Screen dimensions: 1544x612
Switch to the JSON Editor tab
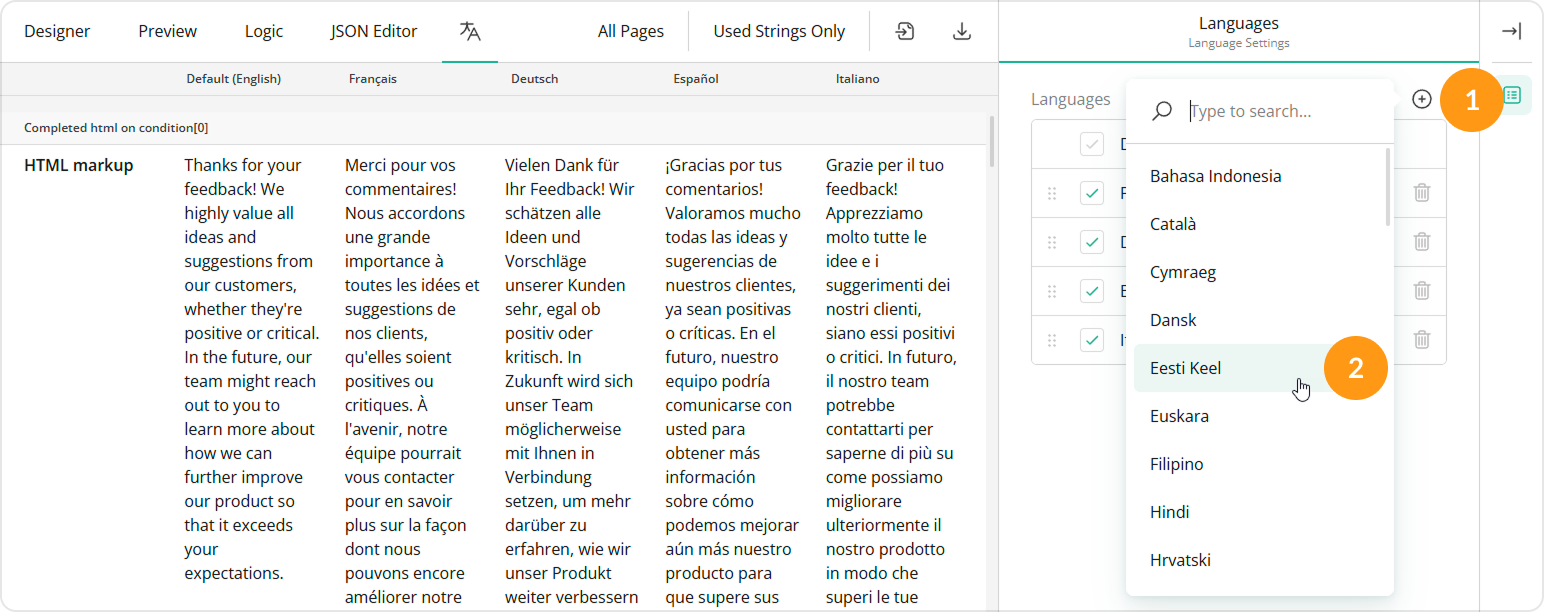pyautogui.click(x=373, y=31)
